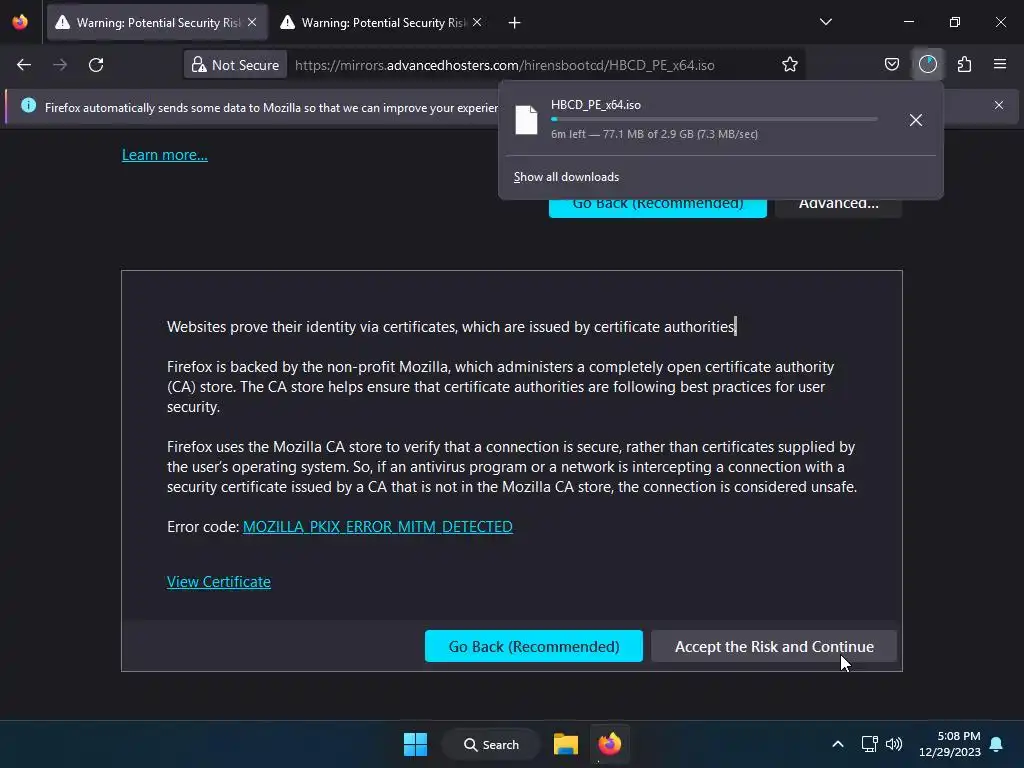Screen dimensions: 1024x768
Task: Restore down the Firefox window
Action: point(955,22)
